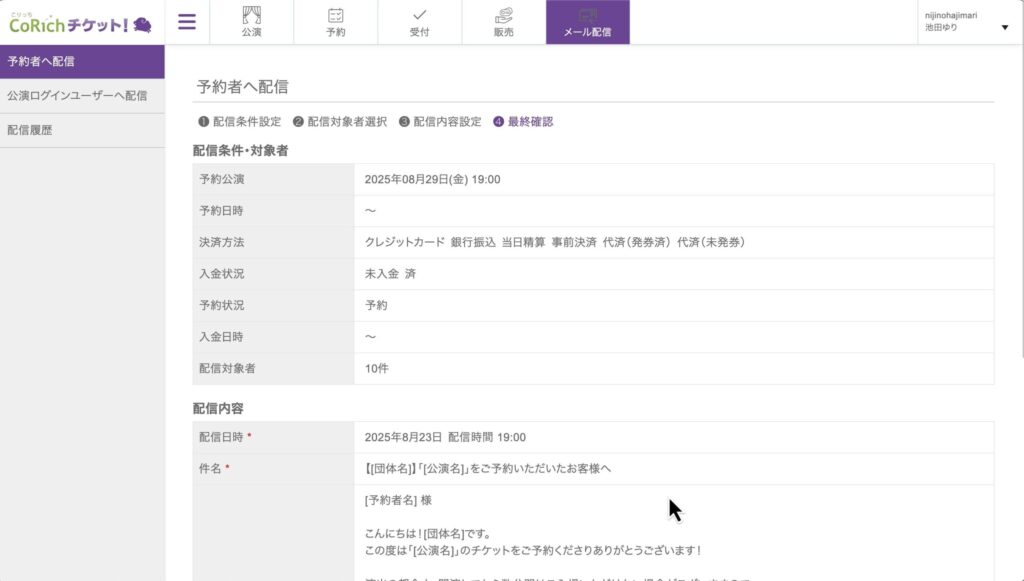This screenshot has width=1024, height=581.
Task: Return to step 3 配信内容設定
Action: (x=440, y=122)
